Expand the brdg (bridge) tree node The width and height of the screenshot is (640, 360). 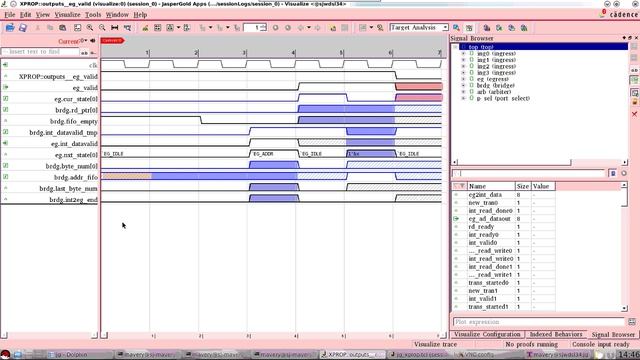463,86
